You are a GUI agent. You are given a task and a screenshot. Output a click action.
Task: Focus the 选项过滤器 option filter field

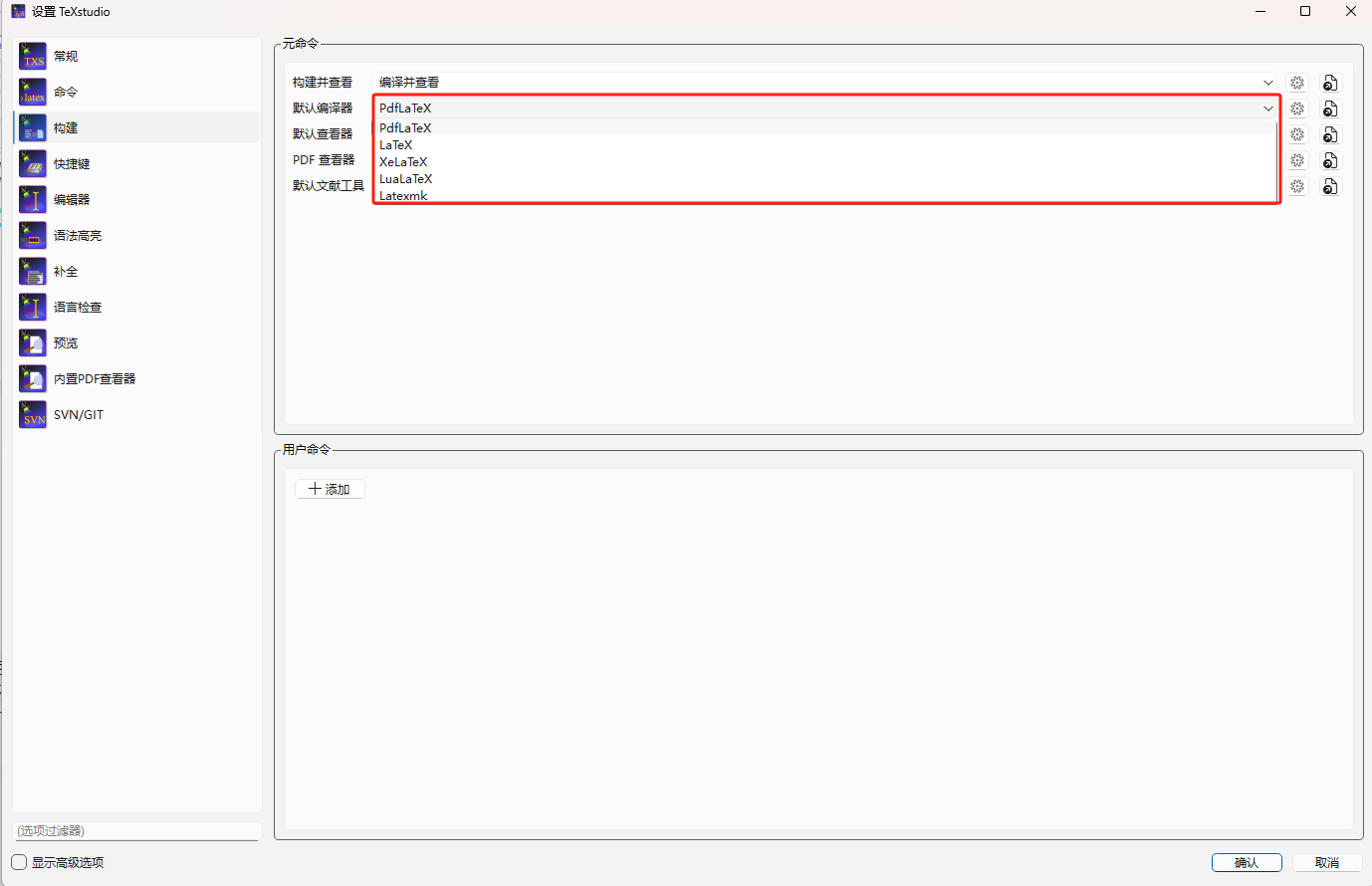pos(137,830)
